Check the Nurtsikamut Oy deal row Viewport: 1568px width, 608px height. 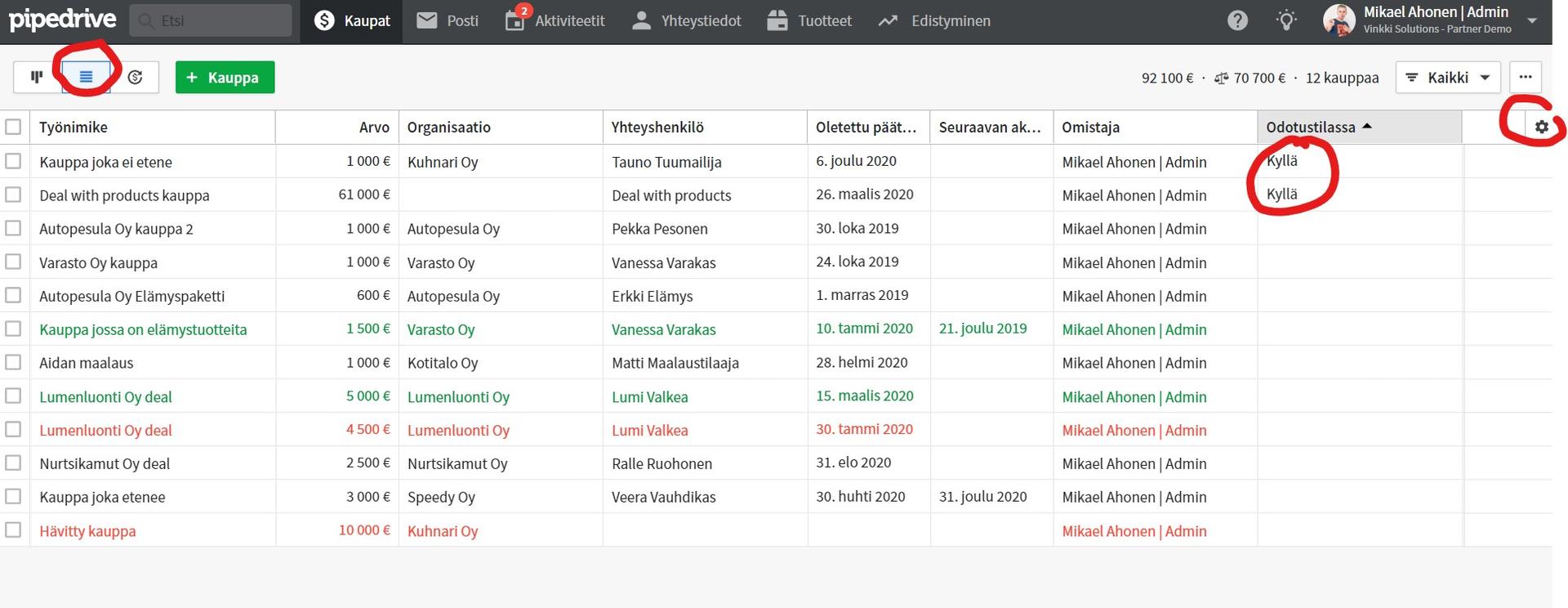click(x=13, y=463)
